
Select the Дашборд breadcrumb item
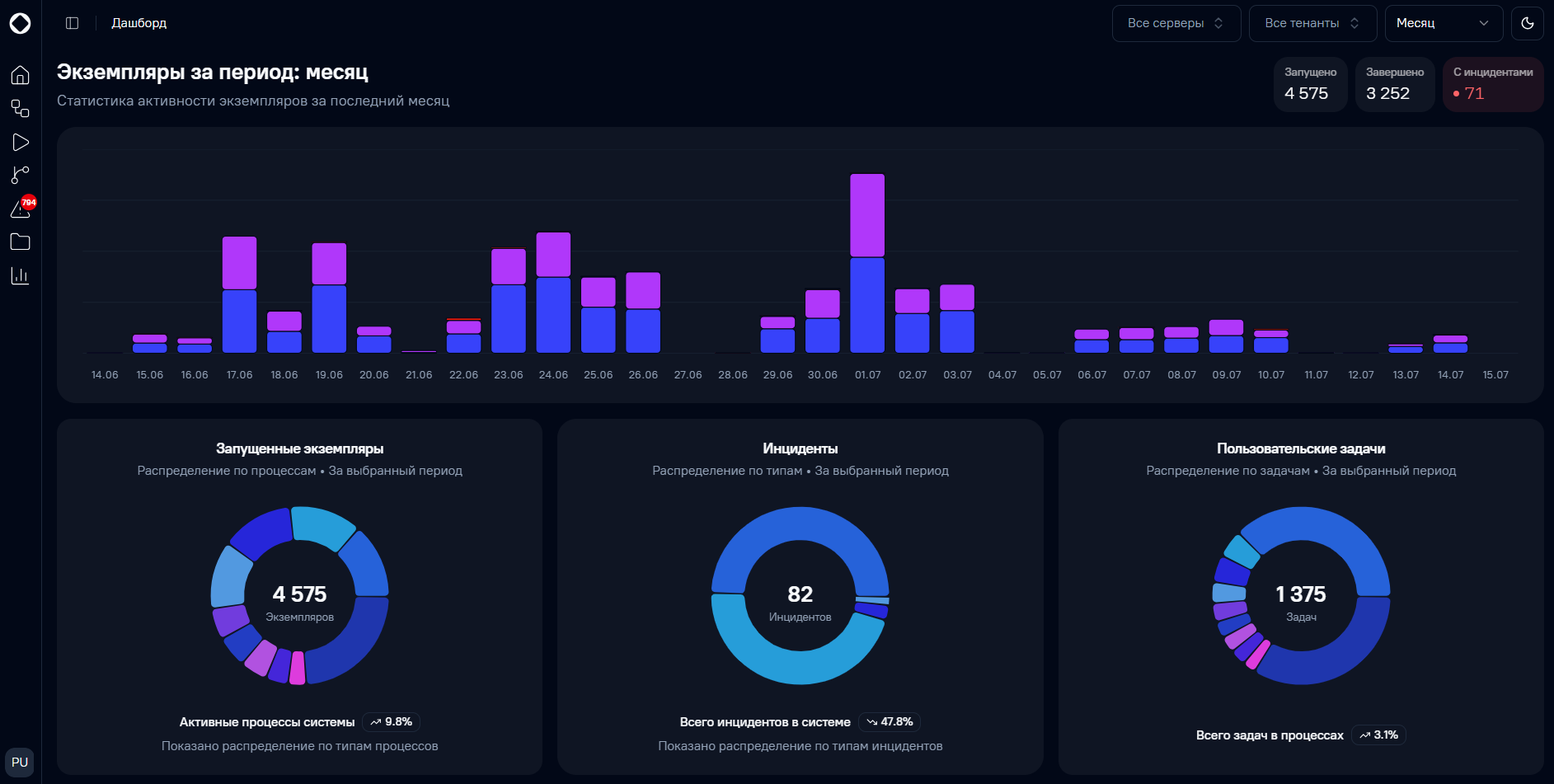tap(139, 23)
